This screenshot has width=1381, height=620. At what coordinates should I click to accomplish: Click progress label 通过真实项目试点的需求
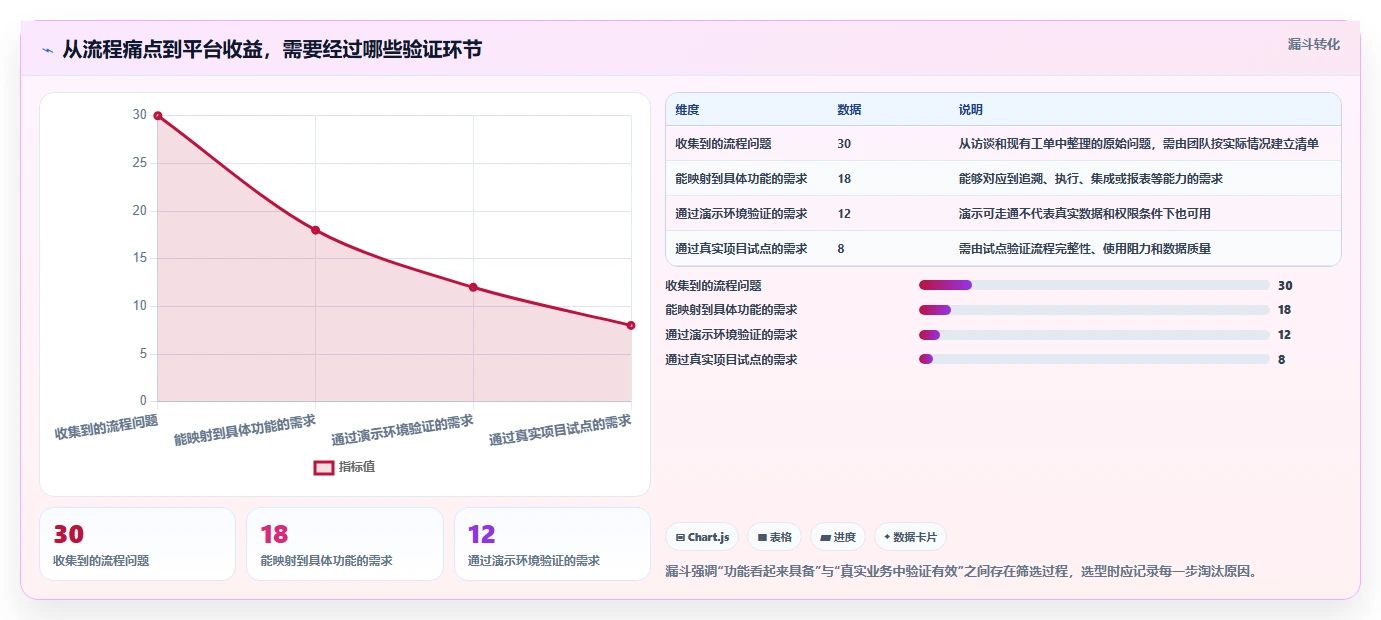pyautogui.click(x=731, y=360)
